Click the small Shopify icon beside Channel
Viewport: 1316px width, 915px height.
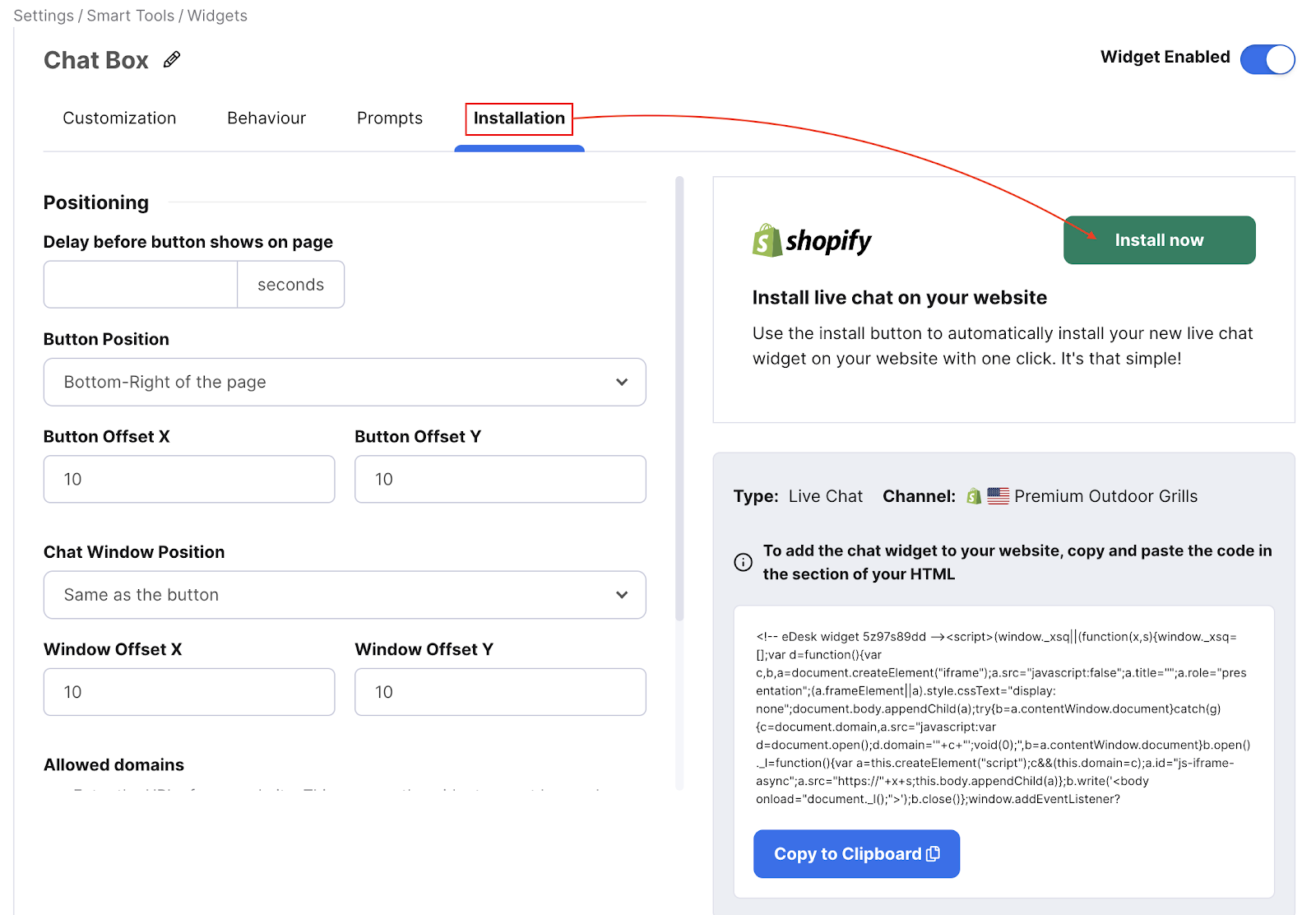pyautogui.click(x=974, y=496)
